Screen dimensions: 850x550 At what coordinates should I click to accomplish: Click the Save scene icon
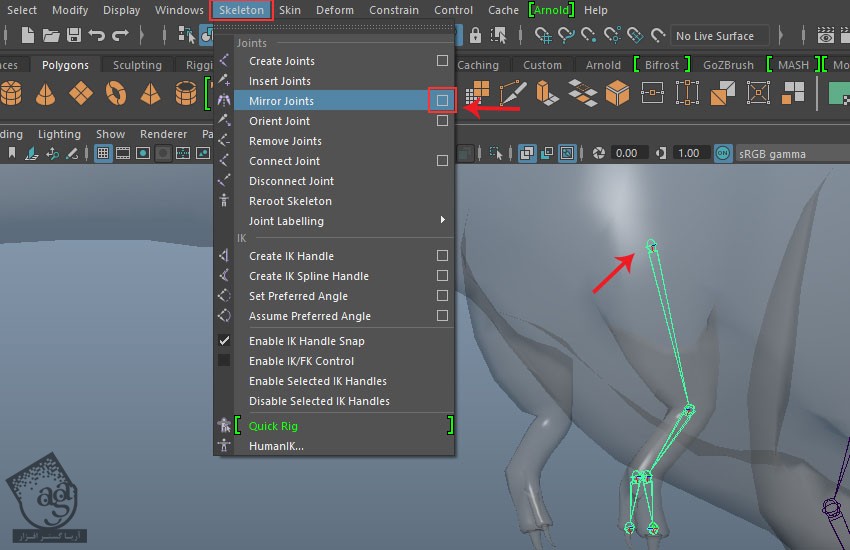[73, 36]
